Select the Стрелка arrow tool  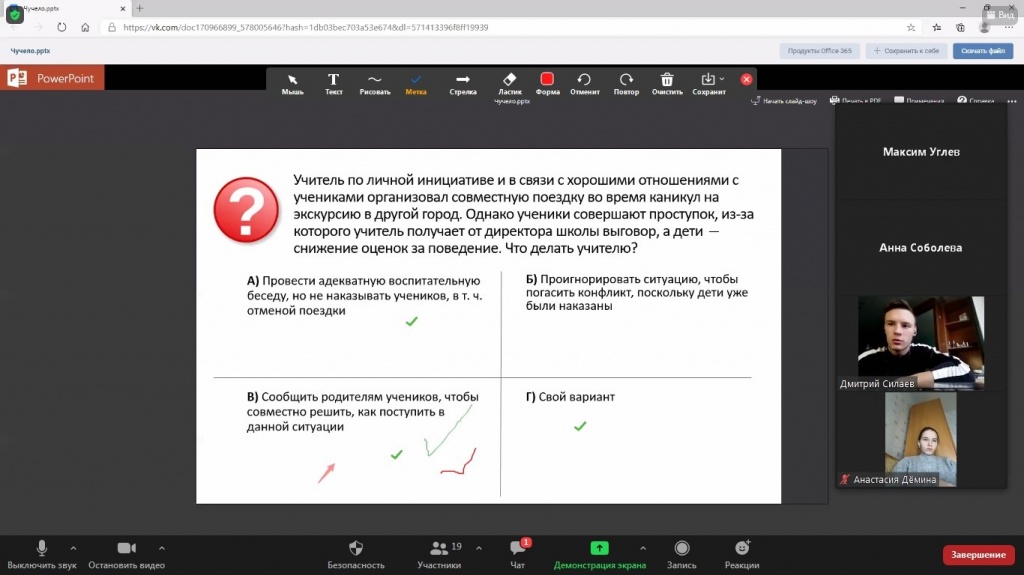[x=463, y=83]
